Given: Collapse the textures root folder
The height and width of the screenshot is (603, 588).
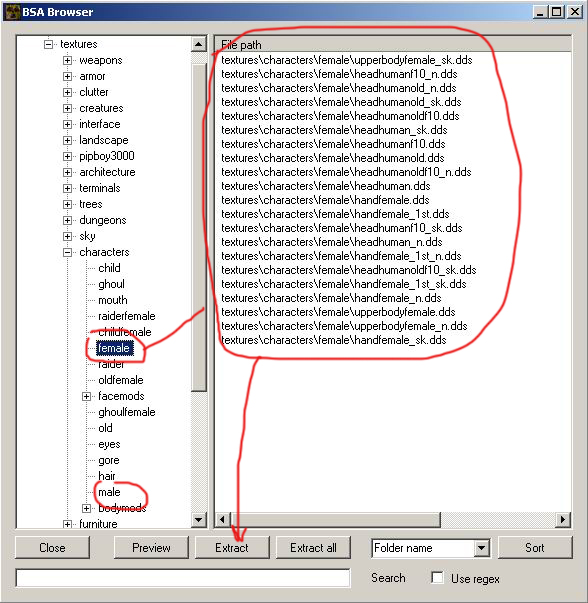Looking at the screenshot, I should pyautogui.click(x=48, y=44).
